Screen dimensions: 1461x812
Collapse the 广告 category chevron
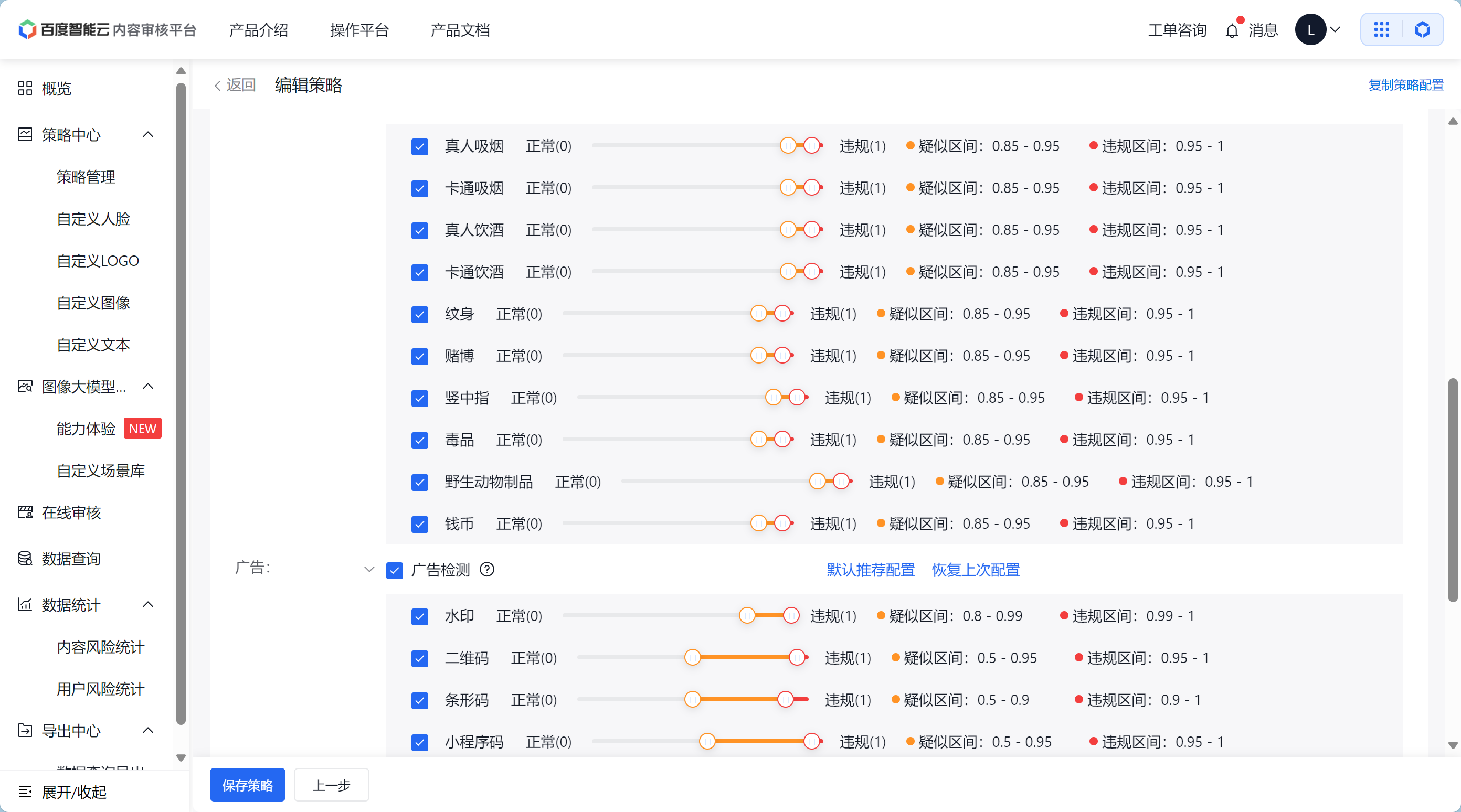369,569
